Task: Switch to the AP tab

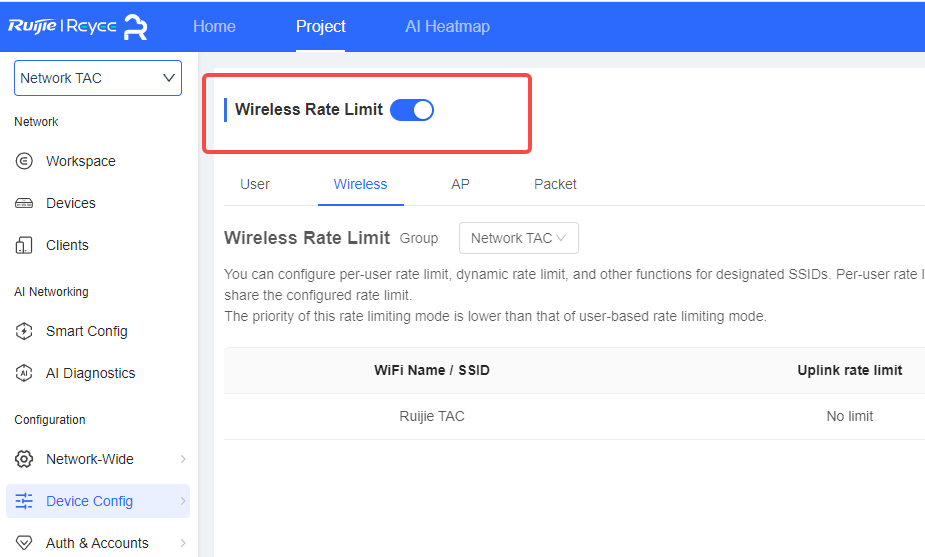Action: pos(460,184)
